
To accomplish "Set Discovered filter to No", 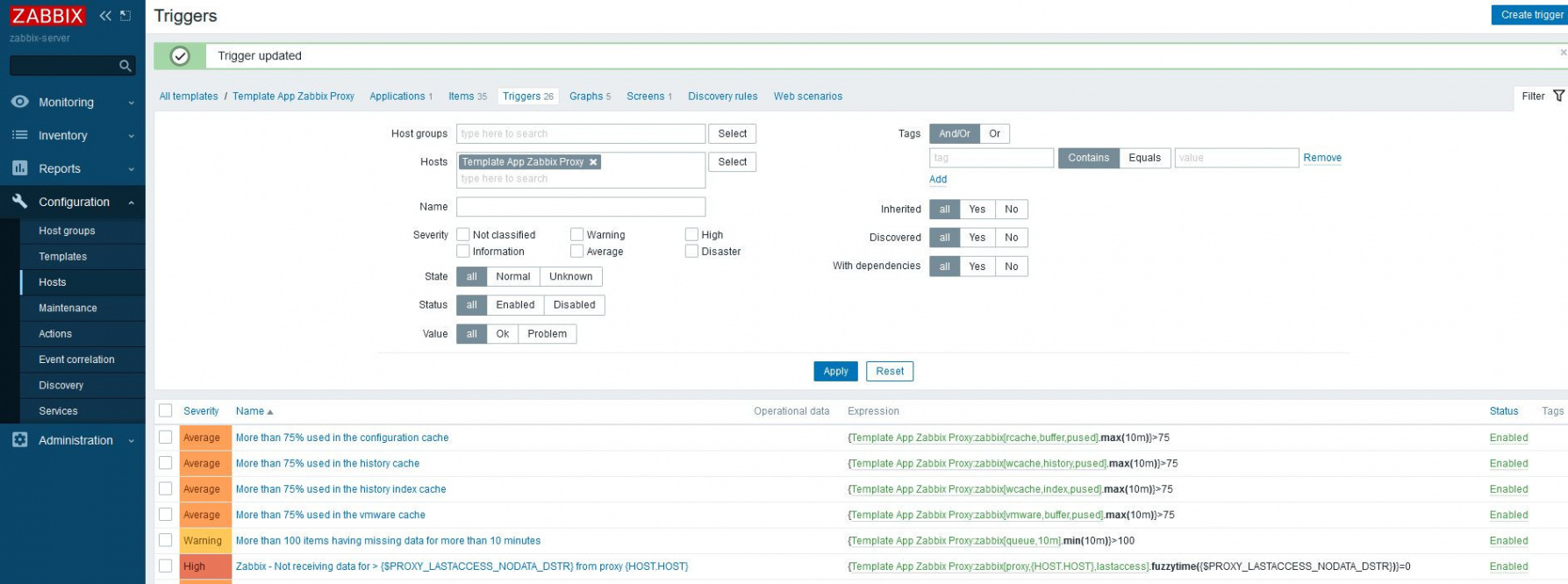I will pos(1012,238).
